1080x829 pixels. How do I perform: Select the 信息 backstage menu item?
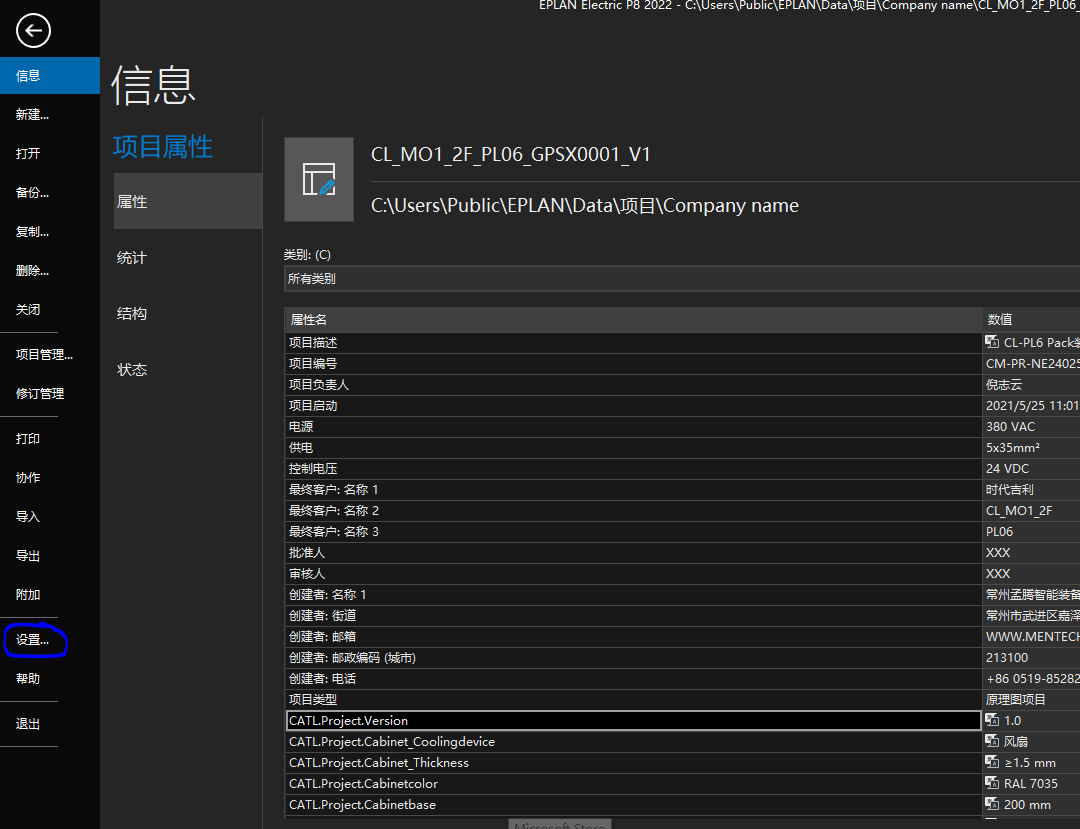(x=50, y=76)
